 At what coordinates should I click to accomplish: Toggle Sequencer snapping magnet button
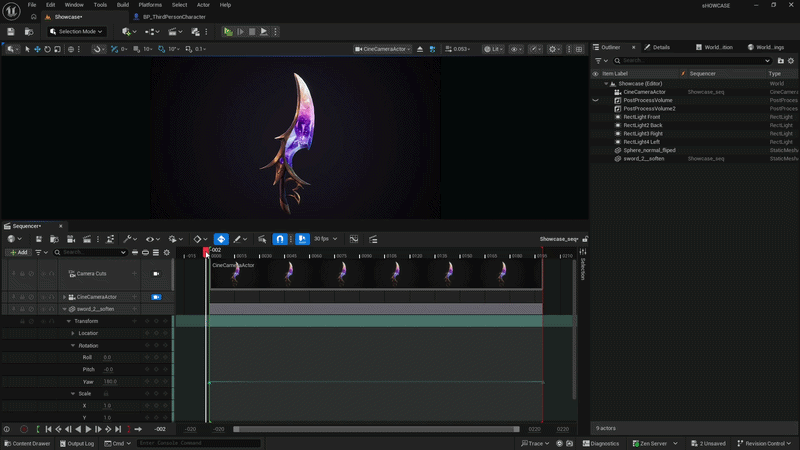point(280,239)
